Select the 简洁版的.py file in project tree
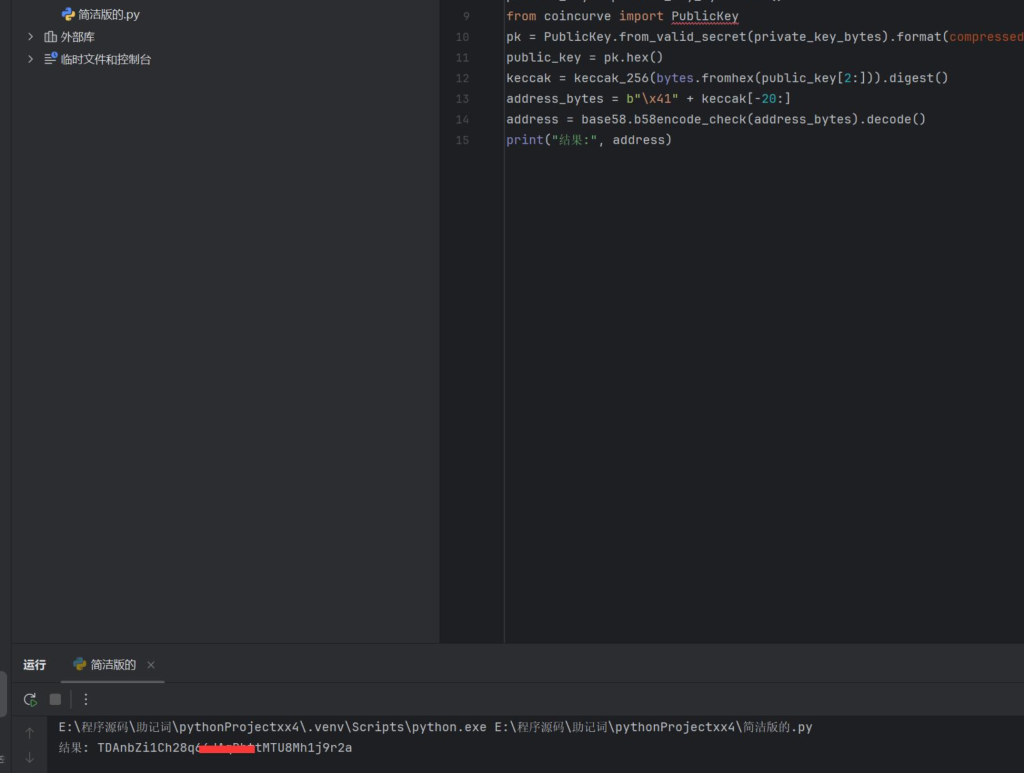 (x=108, y=14)
